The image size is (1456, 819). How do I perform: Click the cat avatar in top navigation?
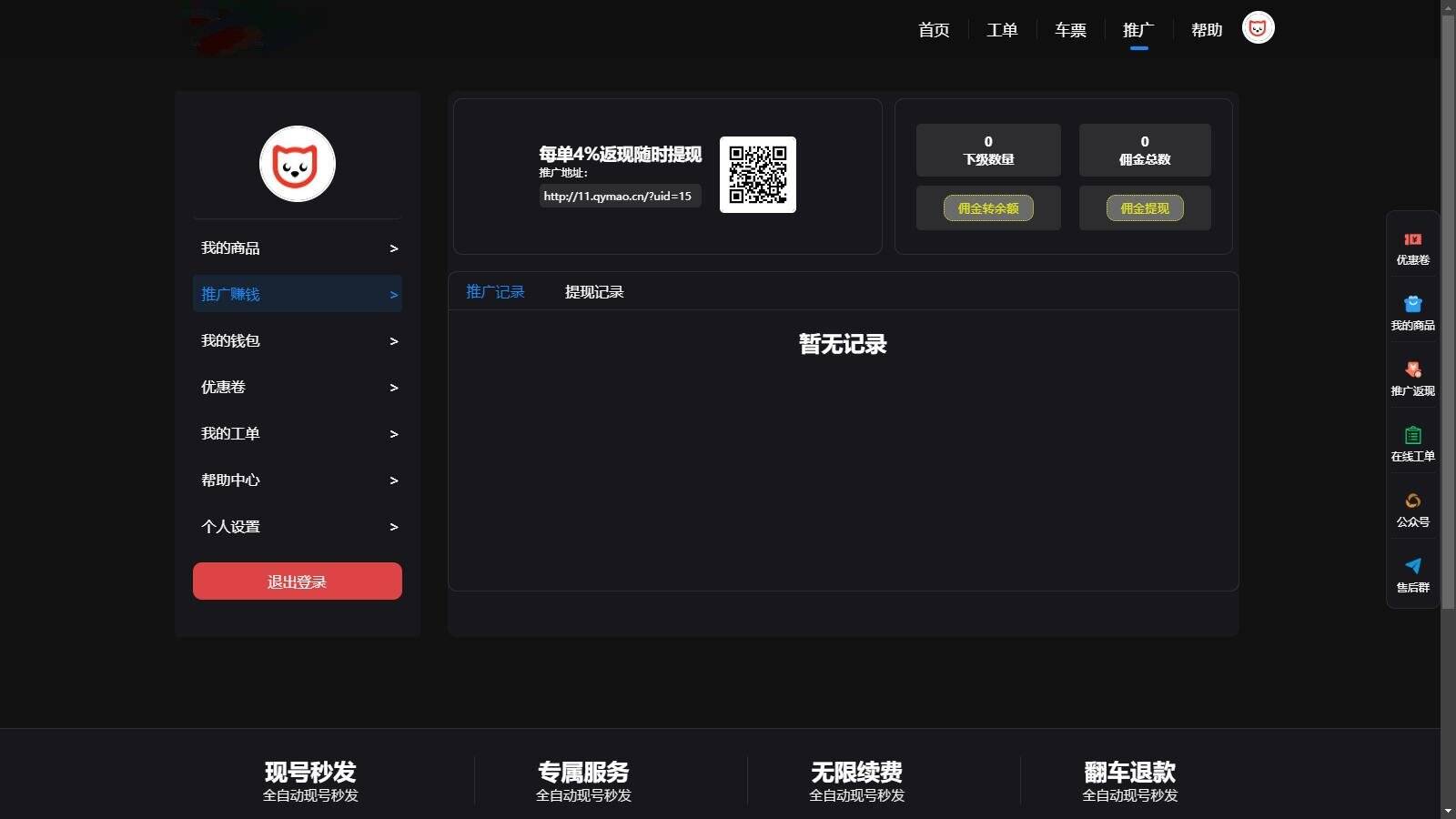[1258, 28]
